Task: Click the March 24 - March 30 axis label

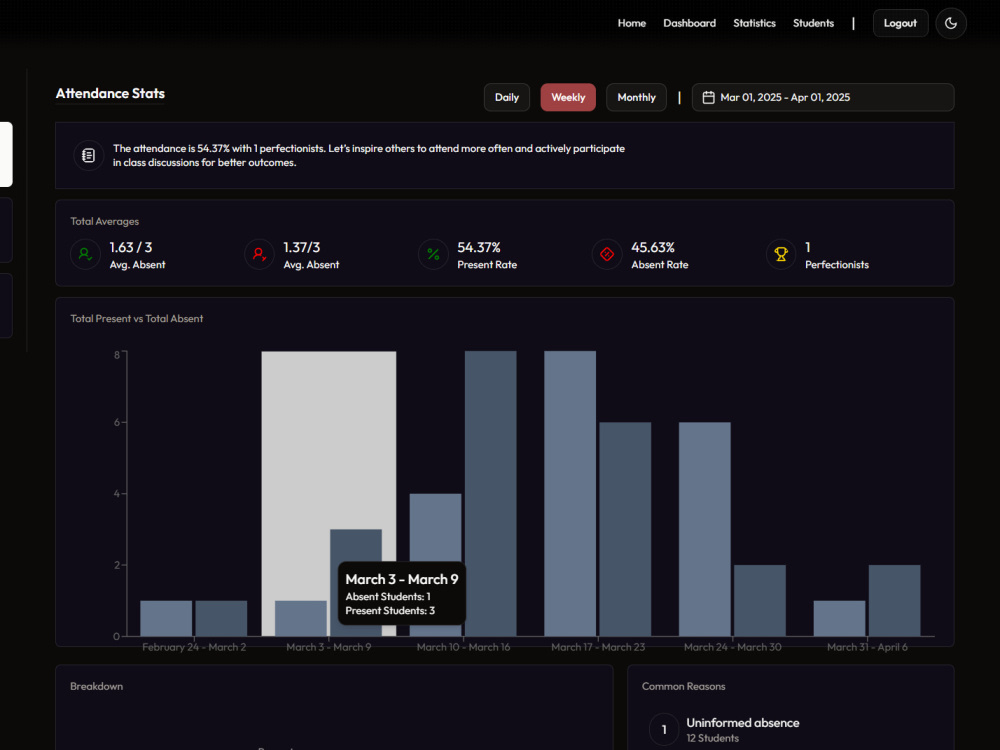Action: coord(732,647)
